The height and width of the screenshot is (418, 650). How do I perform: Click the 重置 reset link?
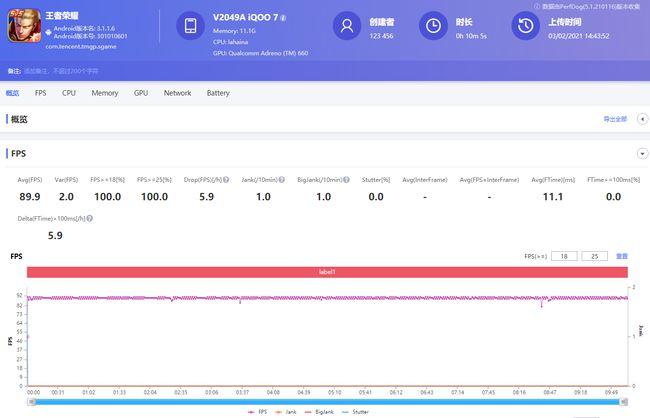[622, 256]
